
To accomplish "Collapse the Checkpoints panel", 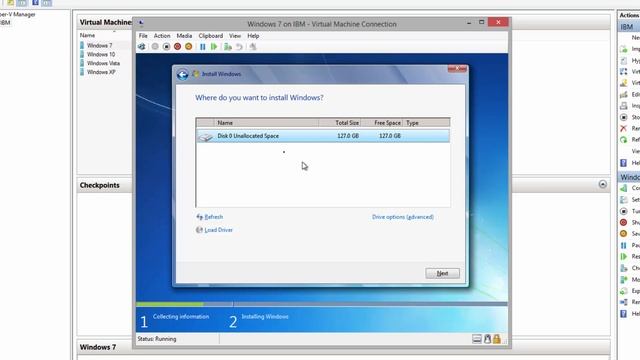I will coord(602,184).
